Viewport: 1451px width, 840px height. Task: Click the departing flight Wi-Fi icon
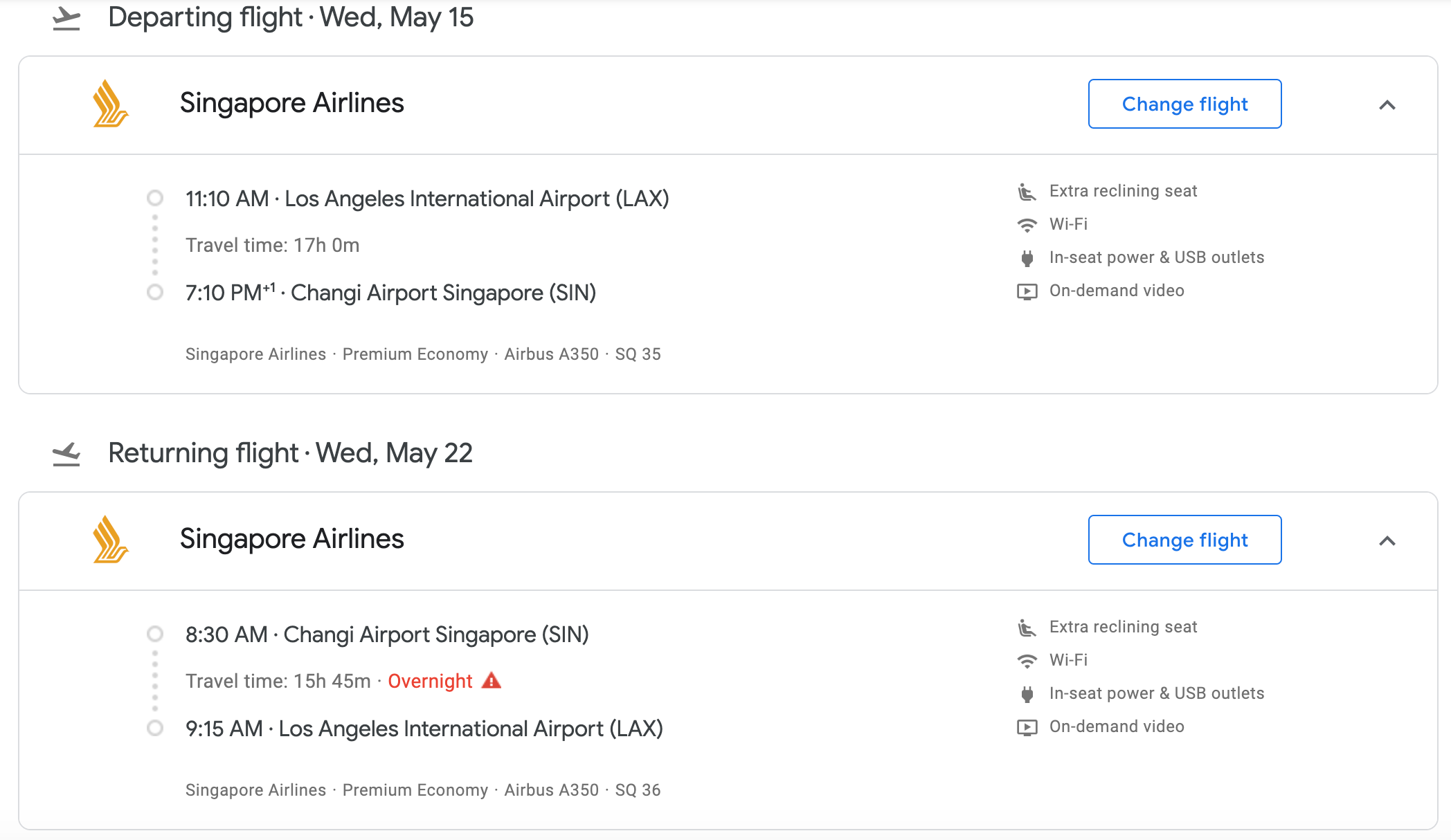point(1027,225)
